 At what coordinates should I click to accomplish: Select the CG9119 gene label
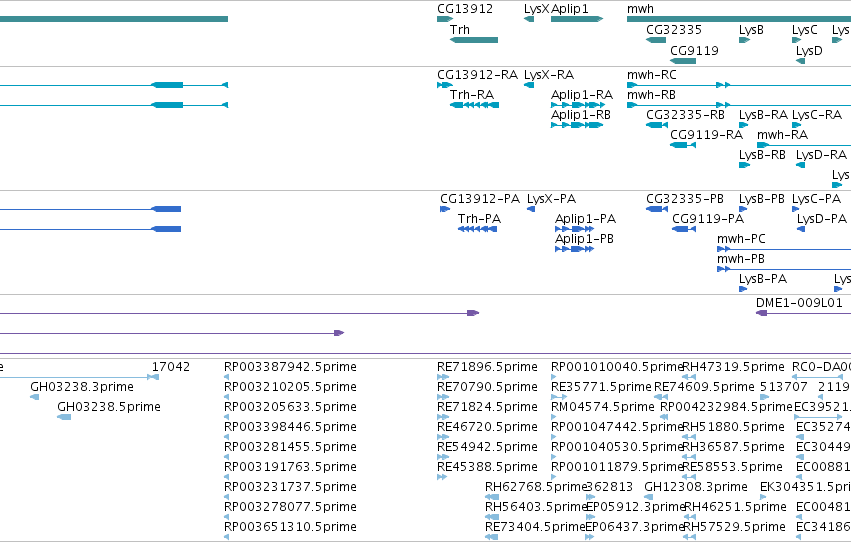(694, 50)
